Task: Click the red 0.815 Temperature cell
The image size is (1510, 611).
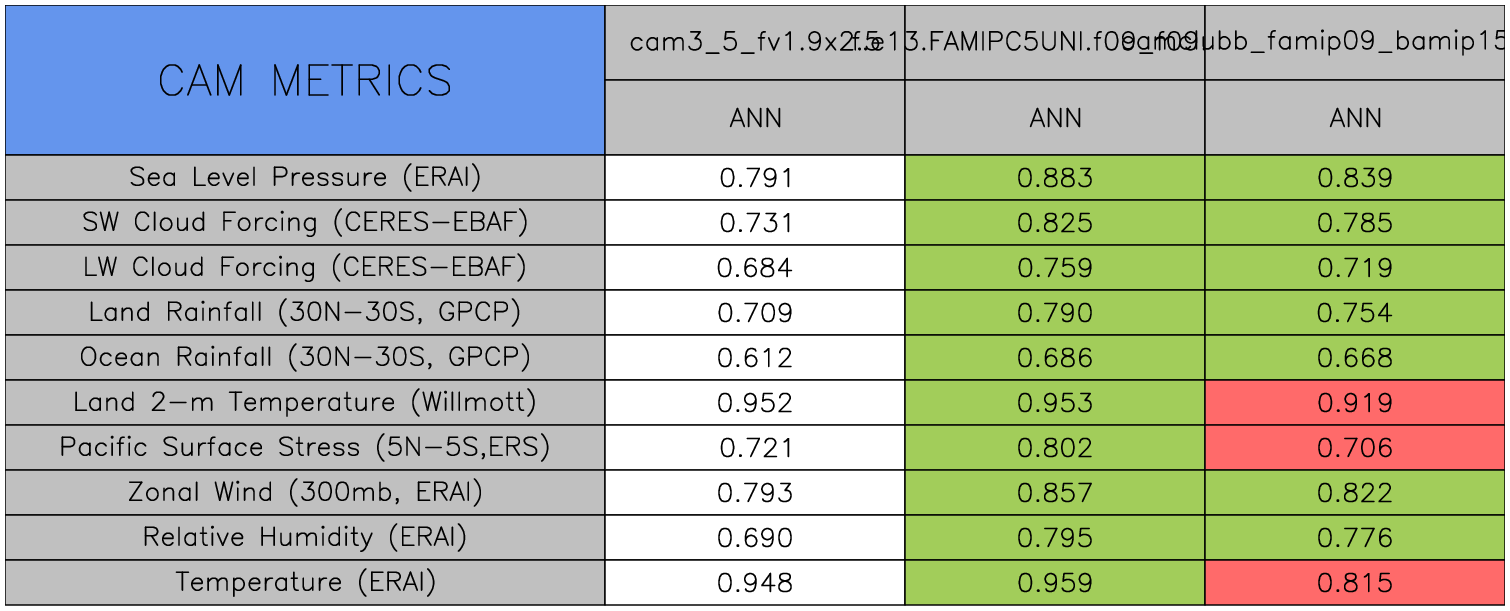Action: pos(1355,583)
